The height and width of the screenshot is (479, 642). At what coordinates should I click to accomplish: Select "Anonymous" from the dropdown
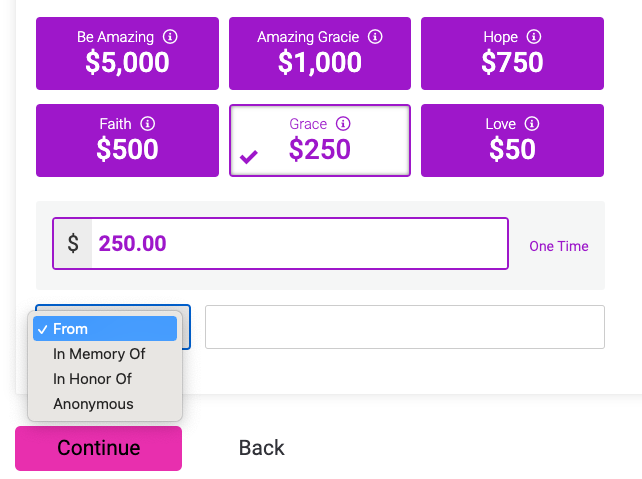point(93,404)
